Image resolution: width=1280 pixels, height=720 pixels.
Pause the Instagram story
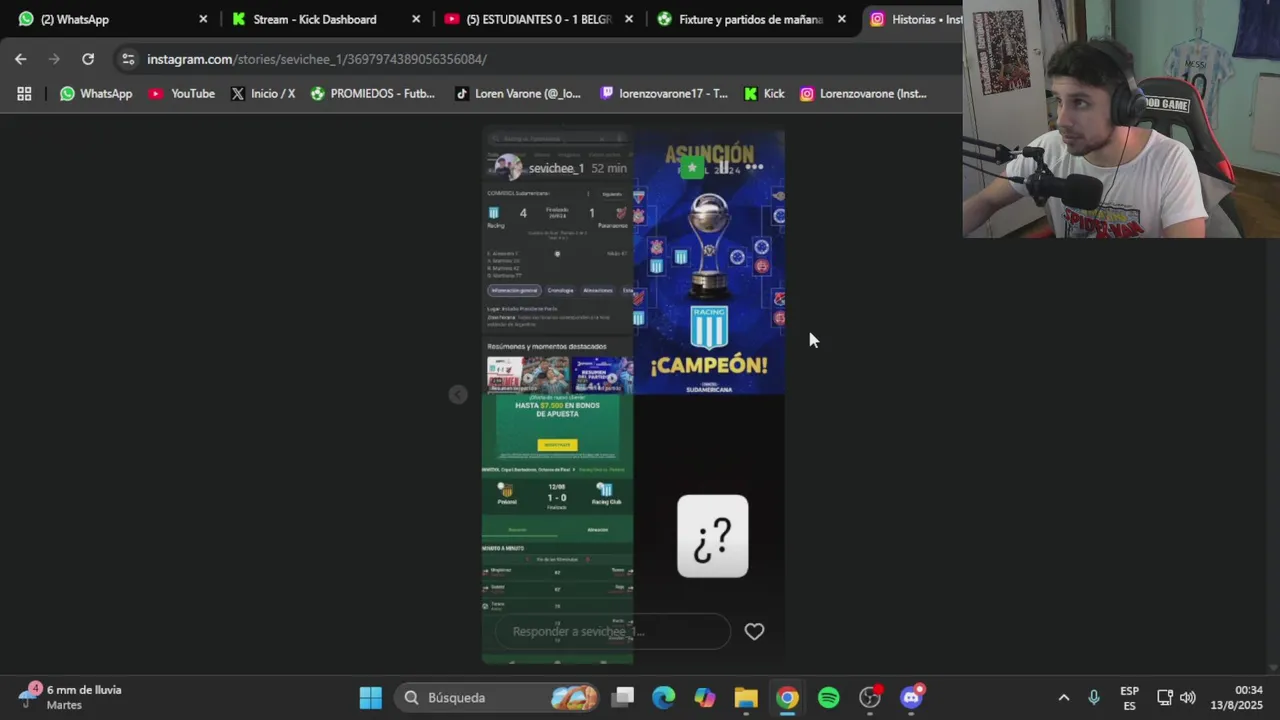(x=723, y=168)
